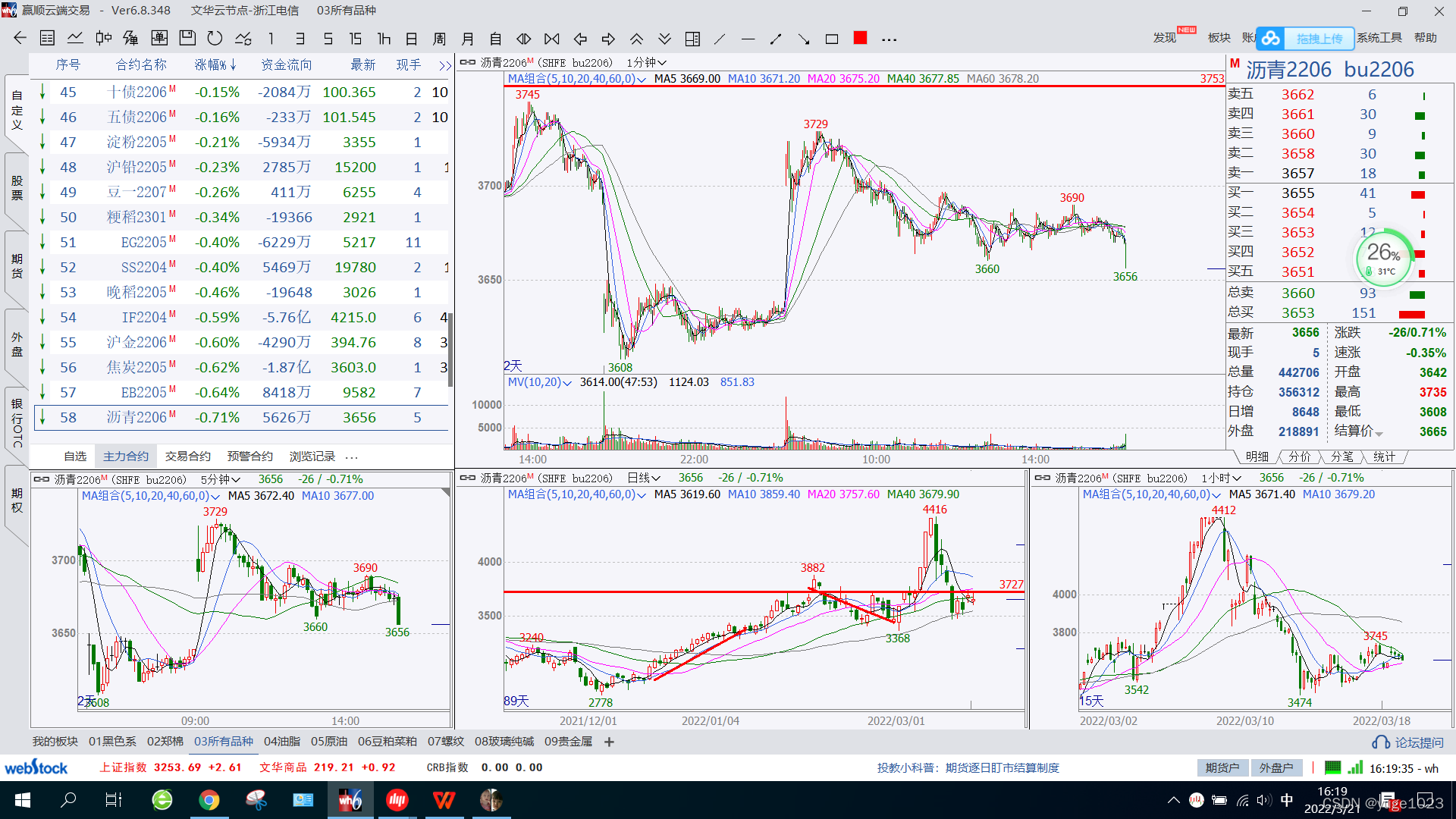Select the 15-minute period toolbar button
This screenshot has width=1456, height=819.
click(x=356, y=38)
